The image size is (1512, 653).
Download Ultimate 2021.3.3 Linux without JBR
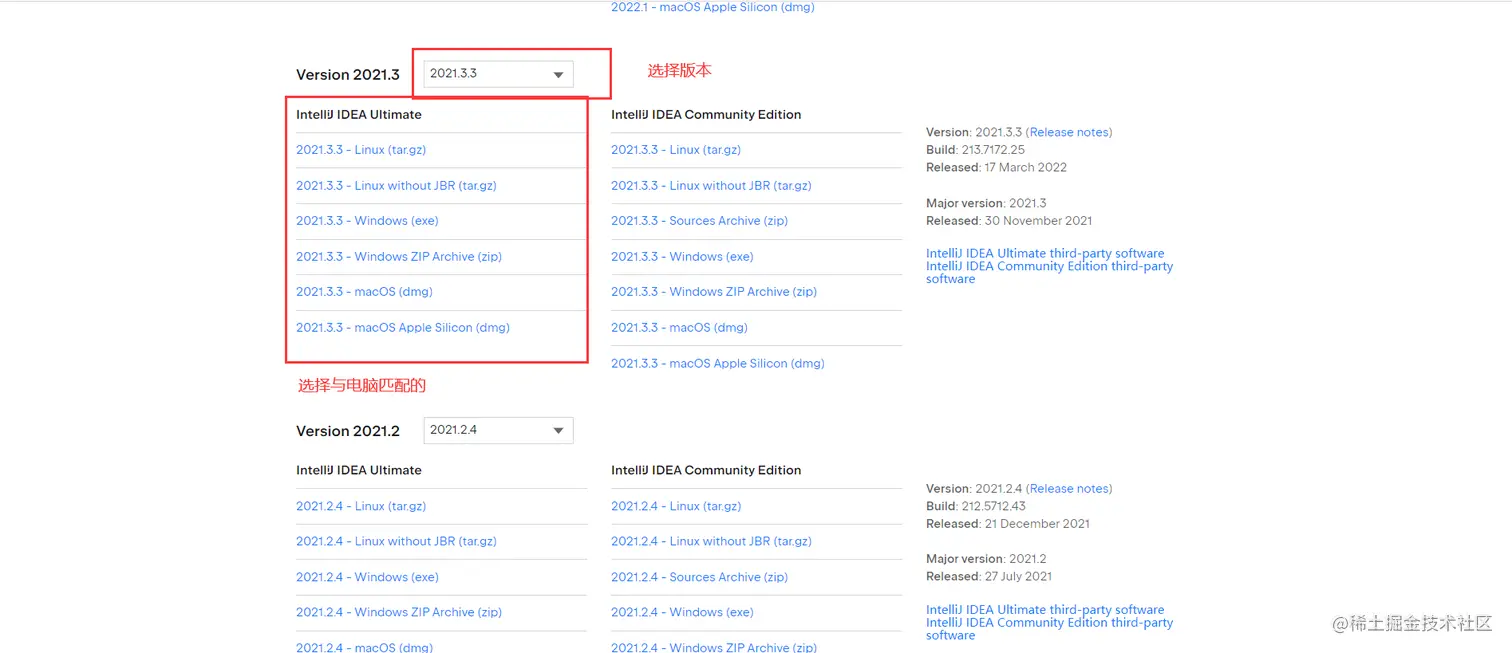396,186
